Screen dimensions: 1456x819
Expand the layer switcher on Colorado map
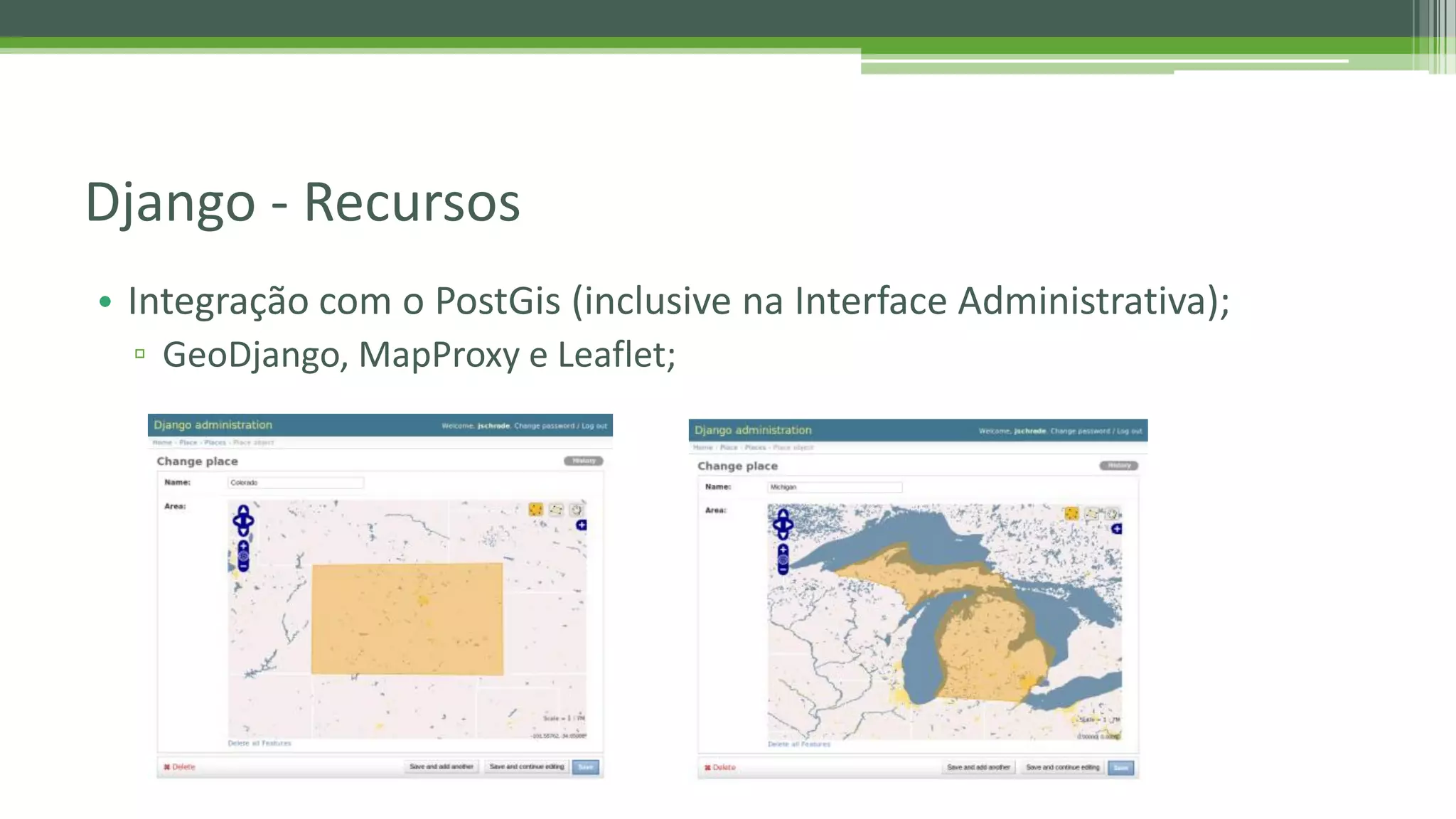tap(582, 525)
